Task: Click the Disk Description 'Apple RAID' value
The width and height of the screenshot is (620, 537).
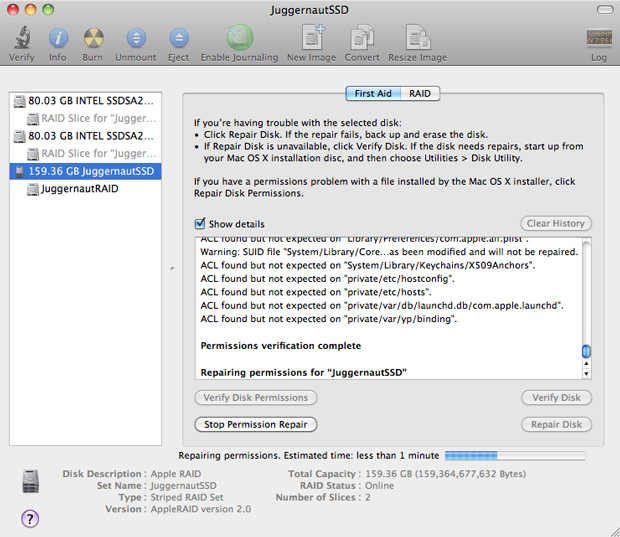Action: tap(176, 474)
